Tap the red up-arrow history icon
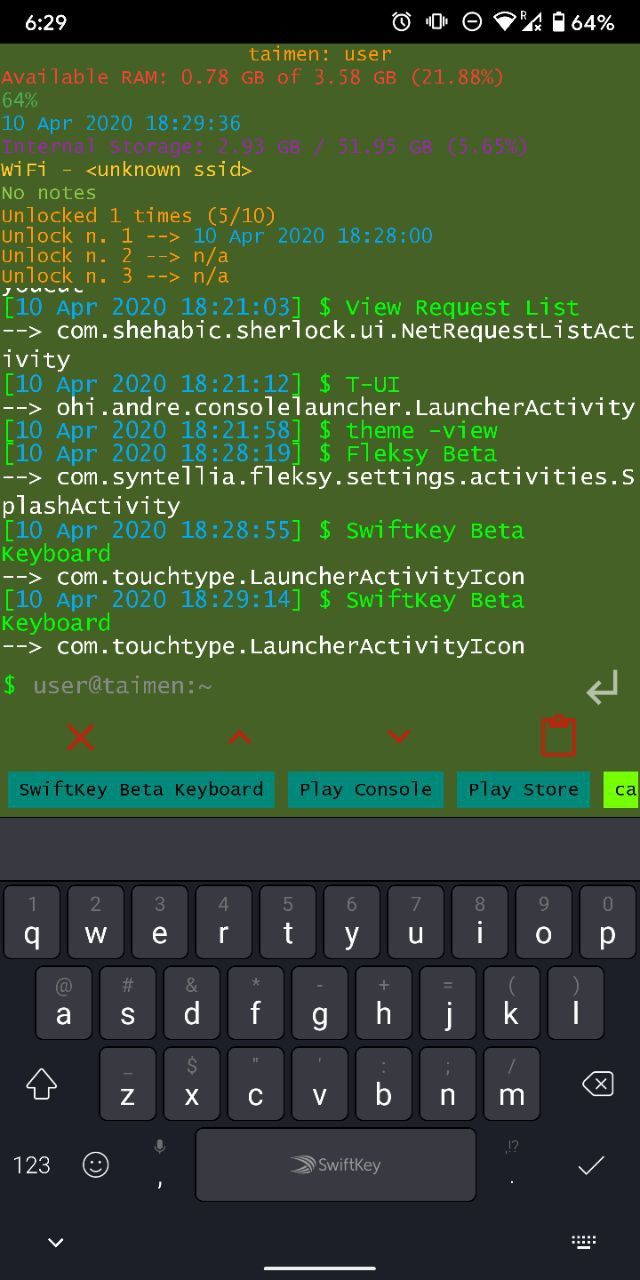Screen dimensions: 640x1280 click(239, 737)
